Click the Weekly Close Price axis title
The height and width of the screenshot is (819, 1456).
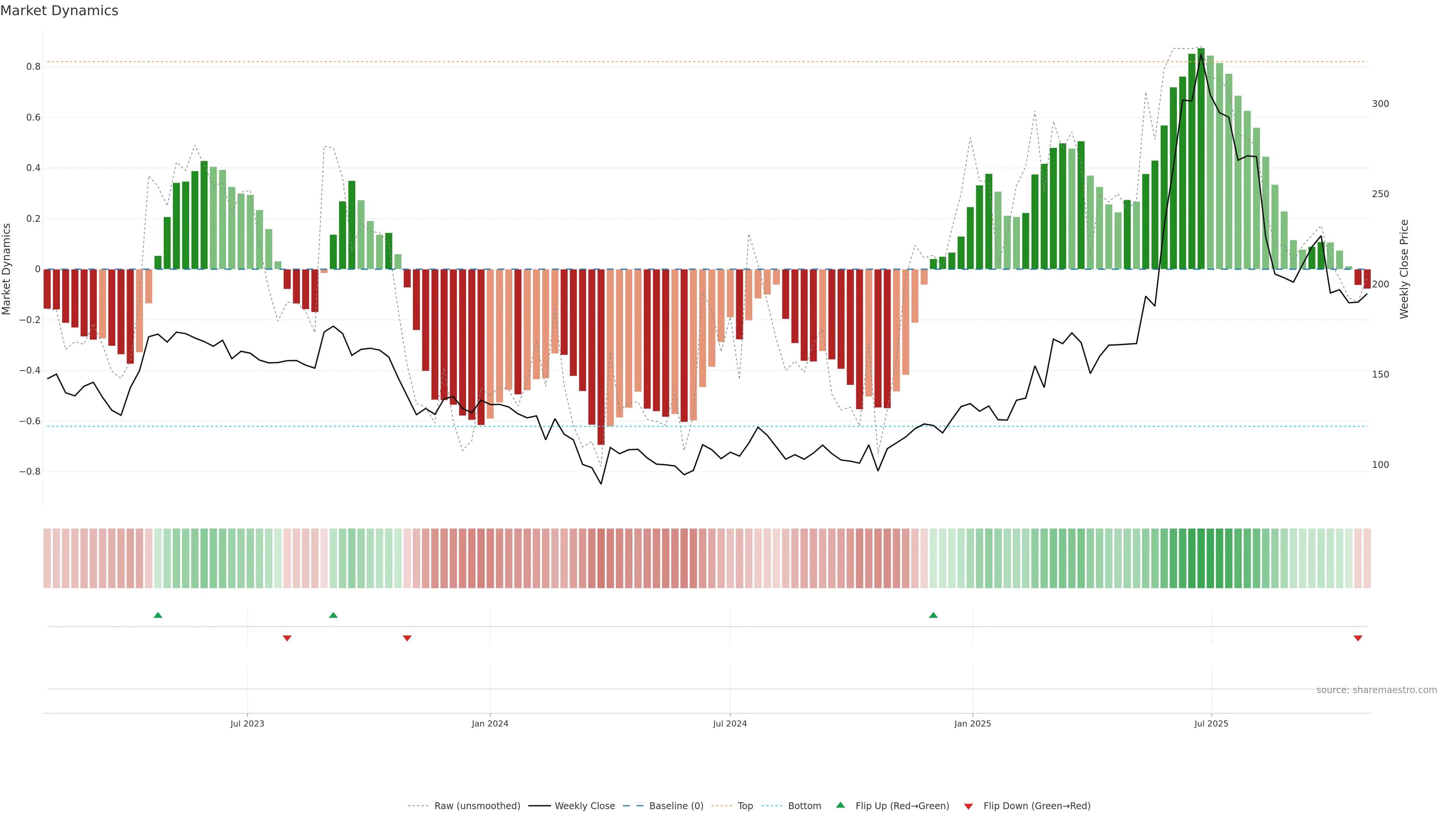point(1404,269)
